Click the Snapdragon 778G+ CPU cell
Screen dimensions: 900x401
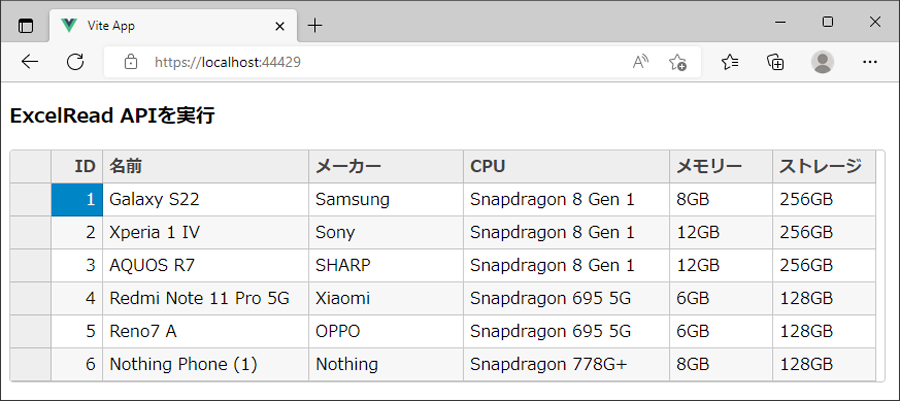[567, 364]
